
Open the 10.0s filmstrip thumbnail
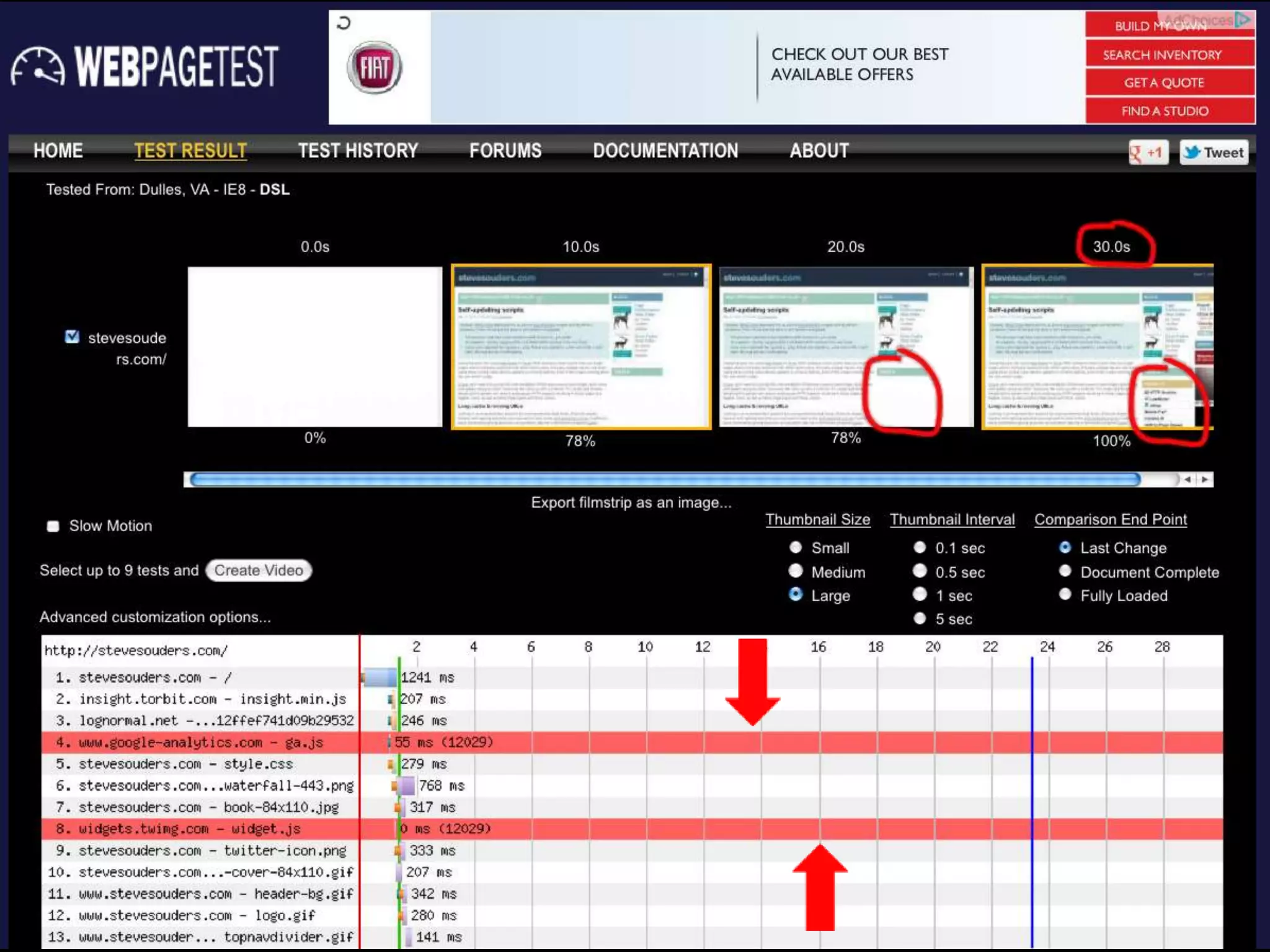pos(580,347)
